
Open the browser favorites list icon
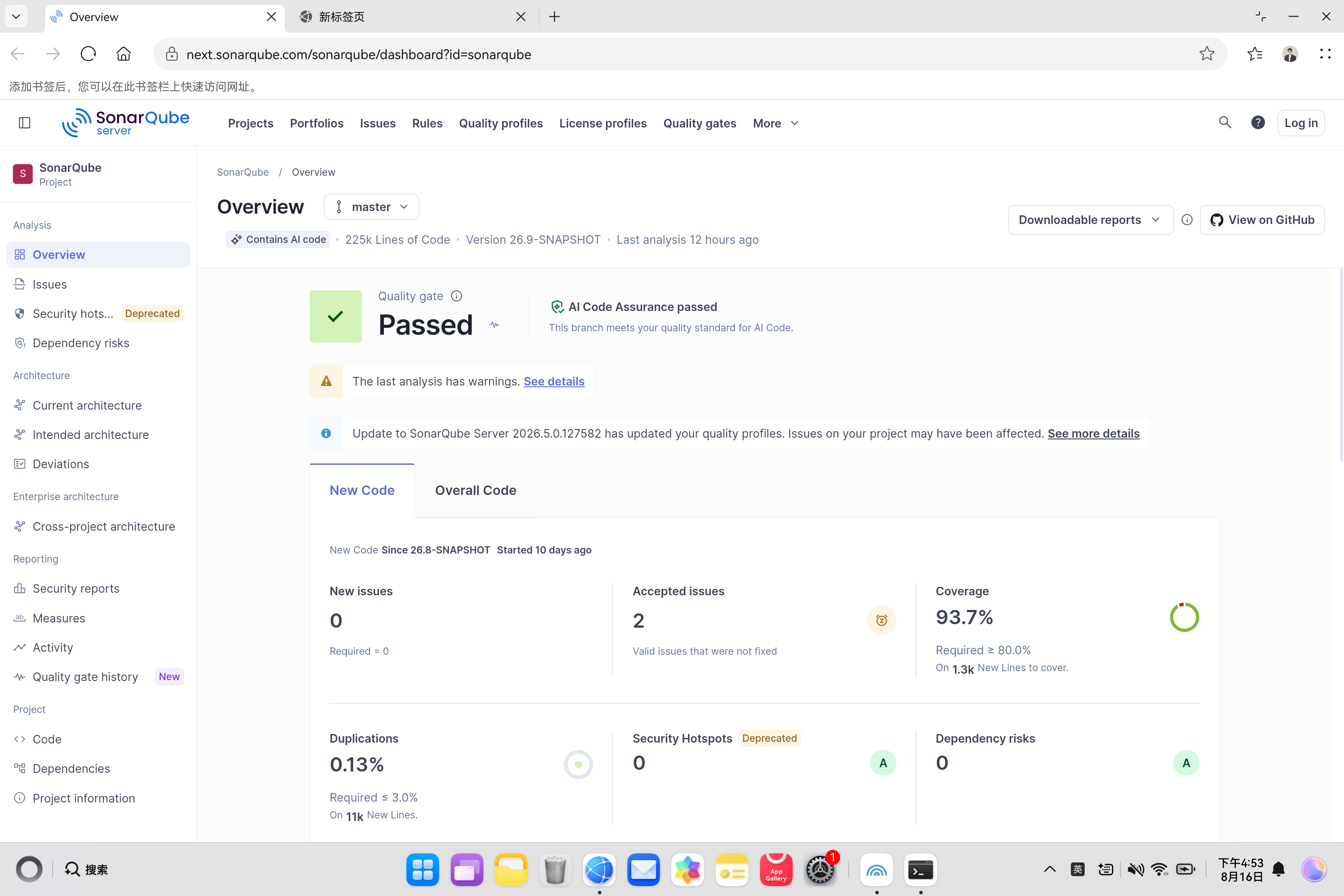click(1255, 54)
